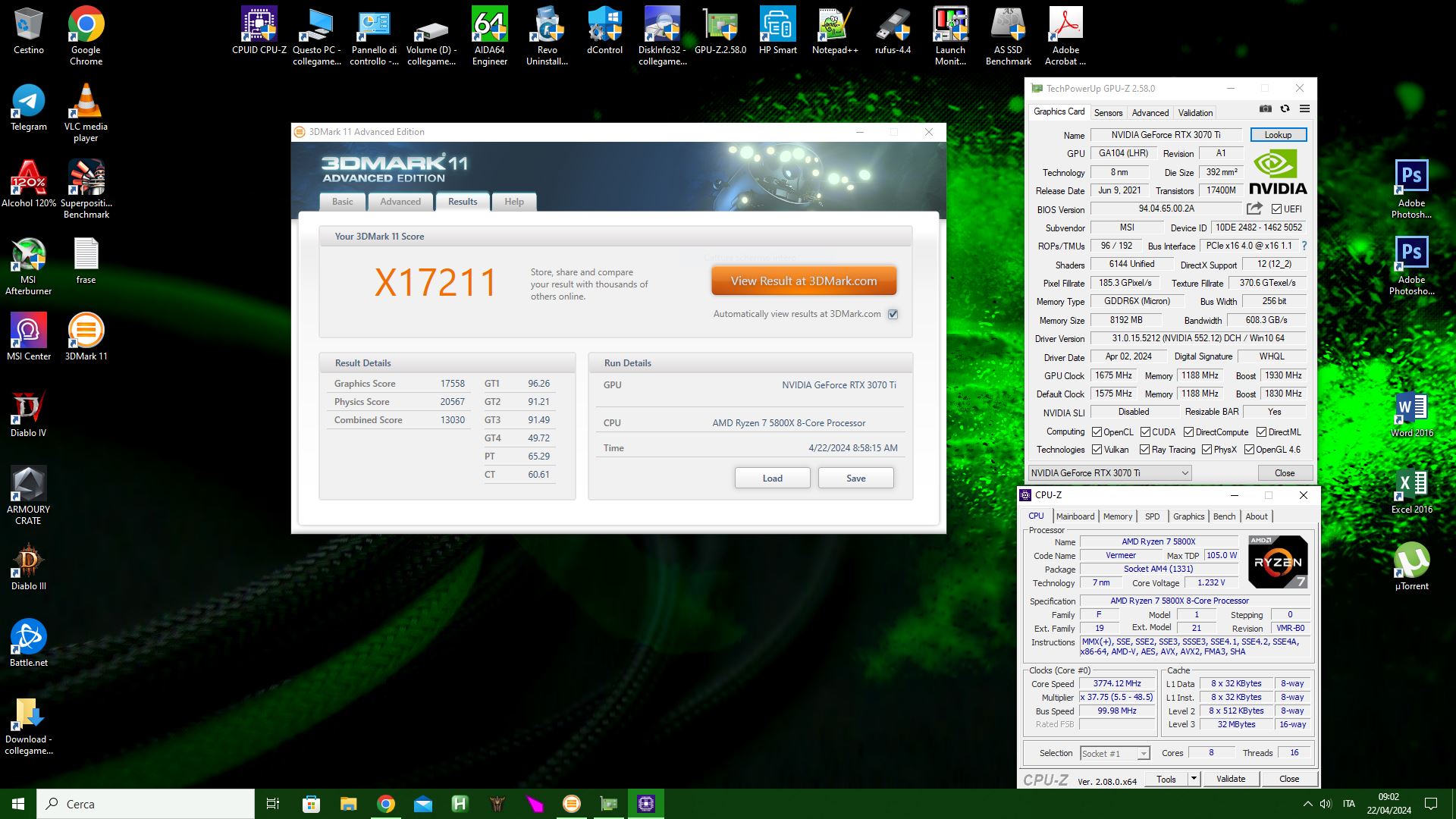Open the Validation tab in GPU-Z
Viewport: 1456px width, 819px height.
point(1195,113)
